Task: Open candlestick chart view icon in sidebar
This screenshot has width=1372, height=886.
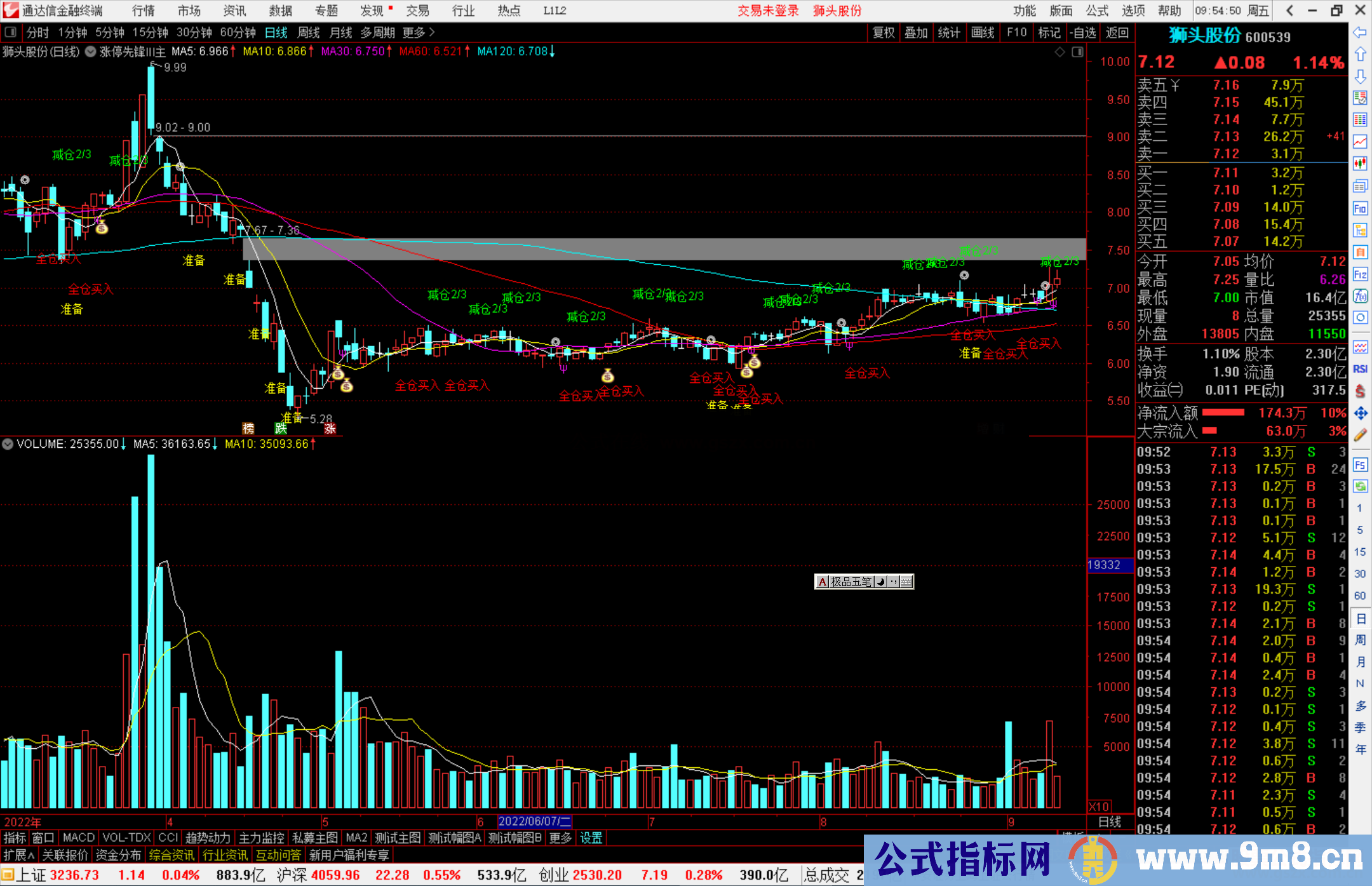Action: (x=1360, y=164)
